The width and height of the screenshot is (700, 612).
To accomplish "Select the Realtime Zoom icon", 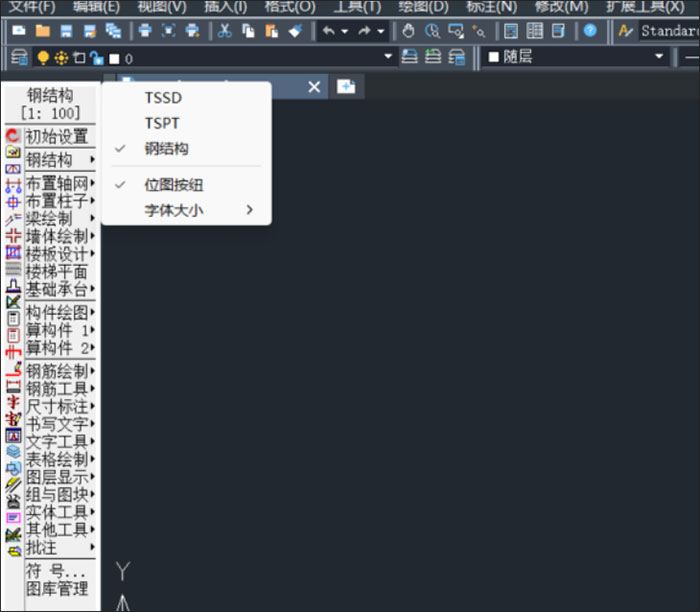I will pyautogui.click(x=432, y=31).
